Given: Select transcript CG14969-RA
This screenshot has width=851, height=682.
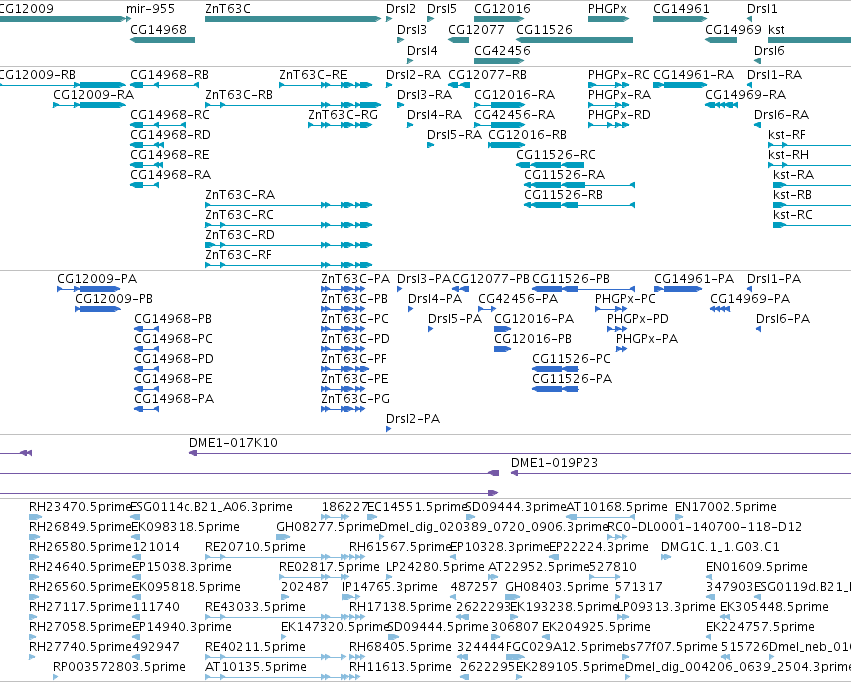Looking at the screenshot, I should pos(721,105).
